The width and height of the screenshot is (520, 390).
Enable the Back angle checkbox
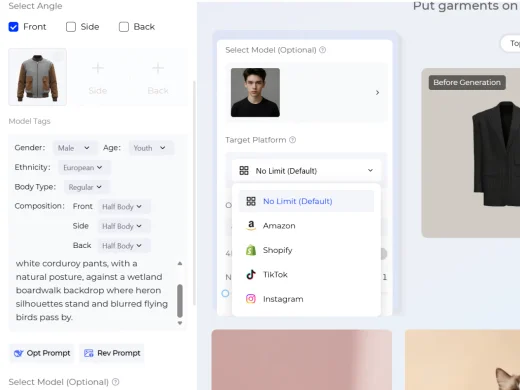(x=124, y=27)
